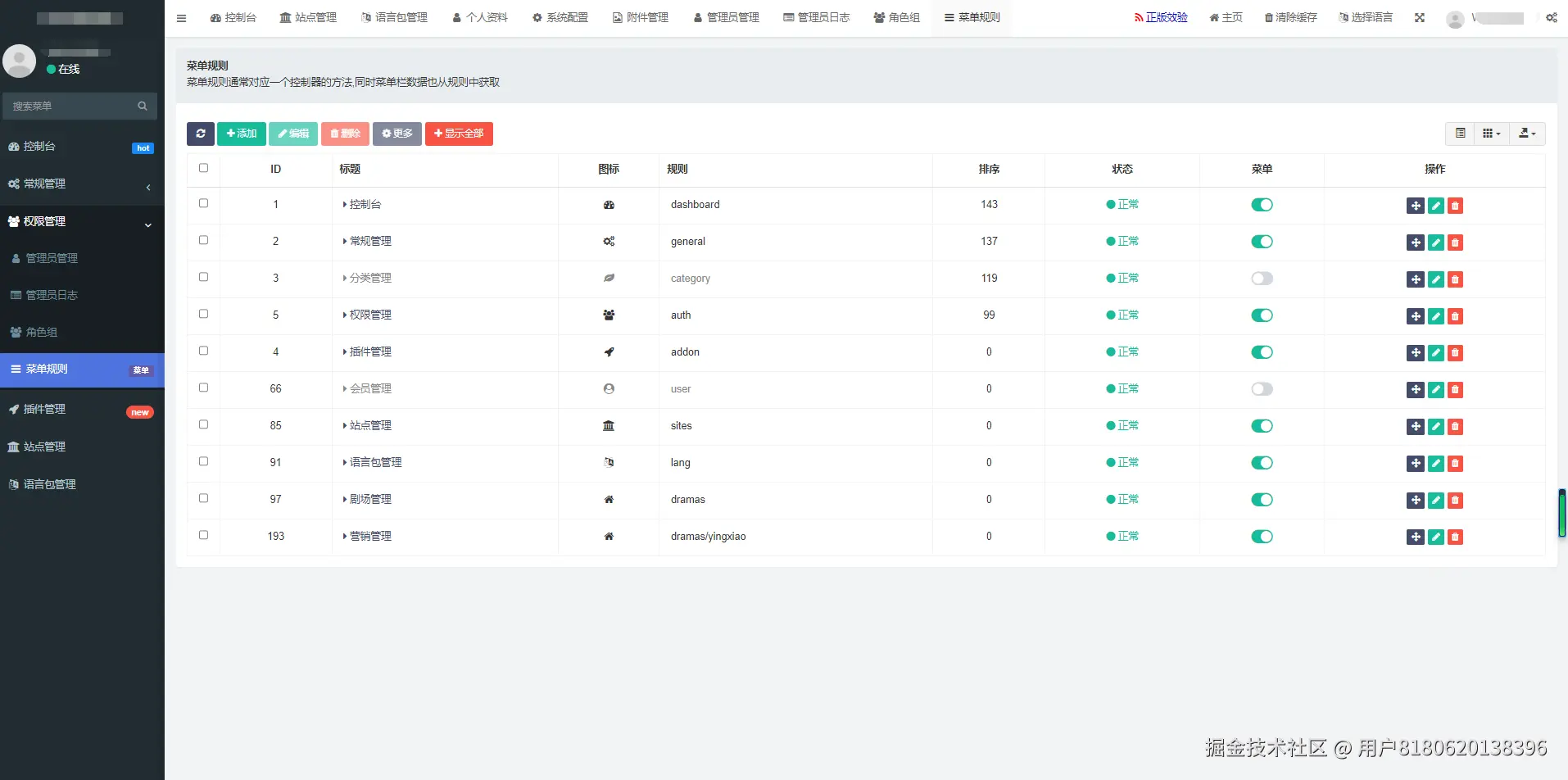Edit the general rule with its pencil icon

1435,243
